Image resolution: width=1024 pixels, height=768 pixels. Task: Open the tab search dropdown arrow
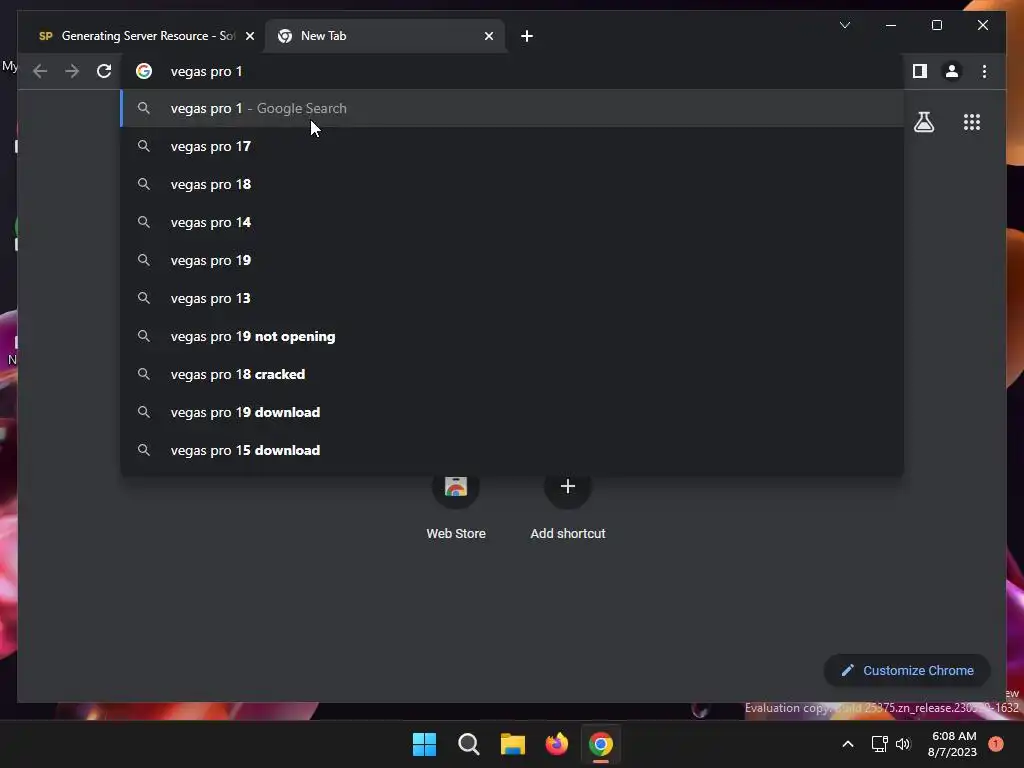click(844, 25)
